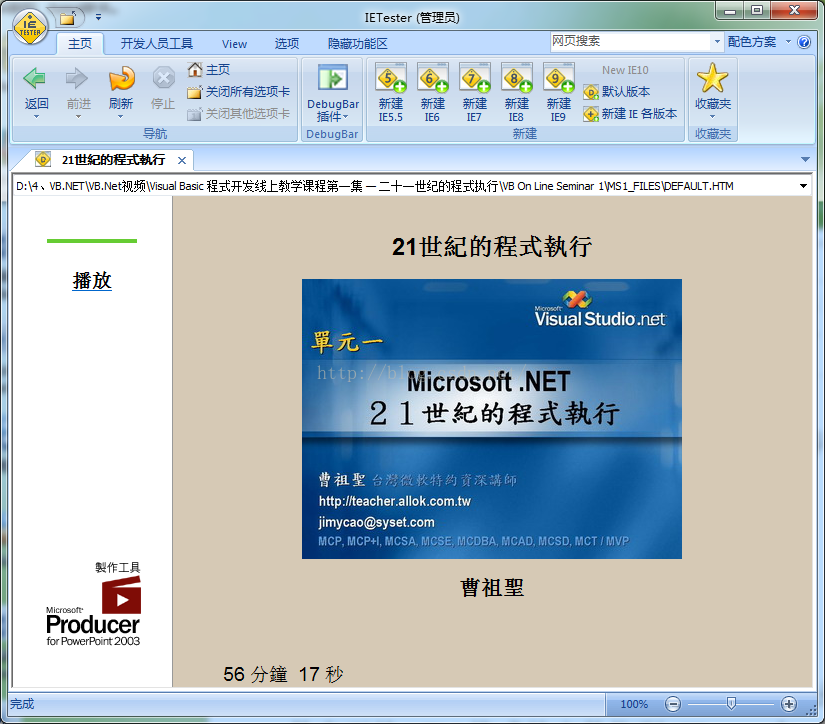Click 默认版本 default version button
The height and width of the screenshot is (724, 825).
pyautogui.click(x=617, y=92)
